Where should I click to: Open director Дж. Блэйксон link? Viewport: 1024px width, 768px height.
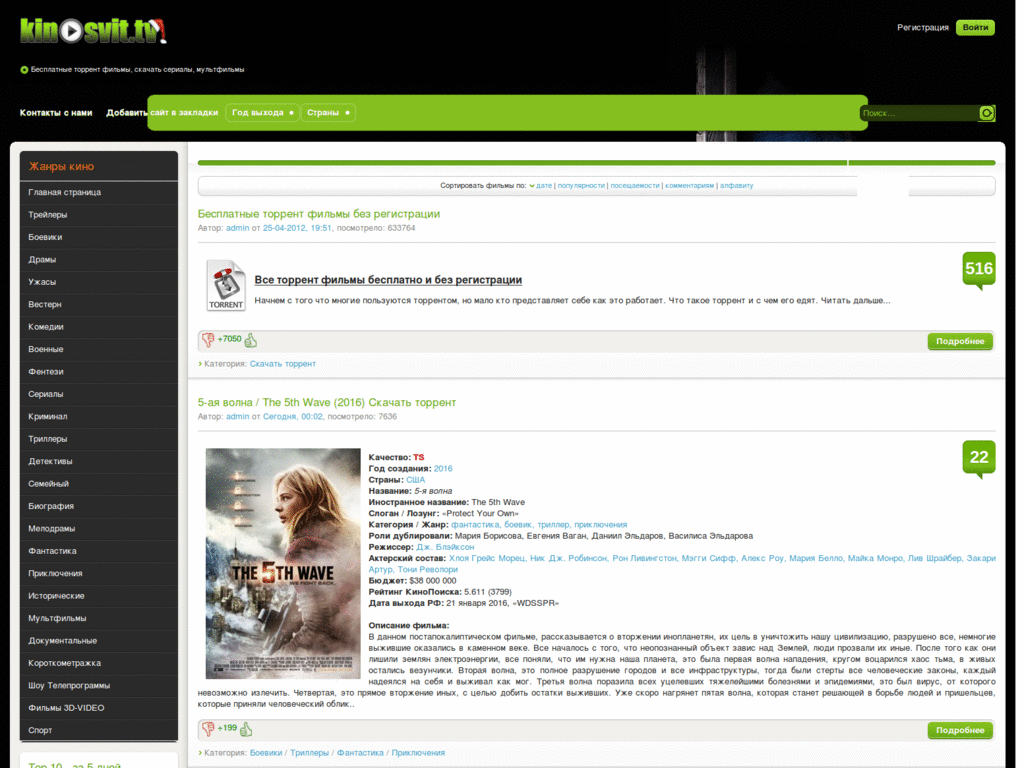445,547
